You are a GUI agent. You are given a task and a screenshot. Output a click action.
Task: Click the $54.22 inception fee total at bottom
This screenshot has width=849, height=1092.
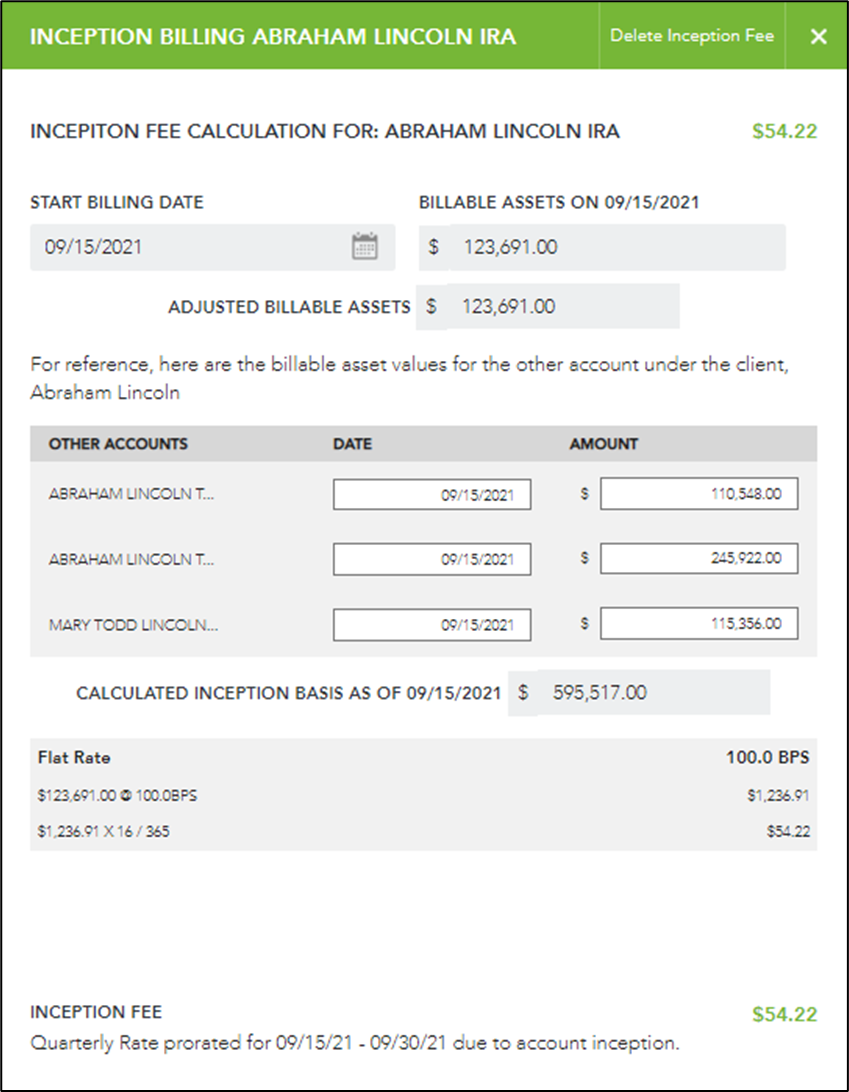[x=784, y=1014]
